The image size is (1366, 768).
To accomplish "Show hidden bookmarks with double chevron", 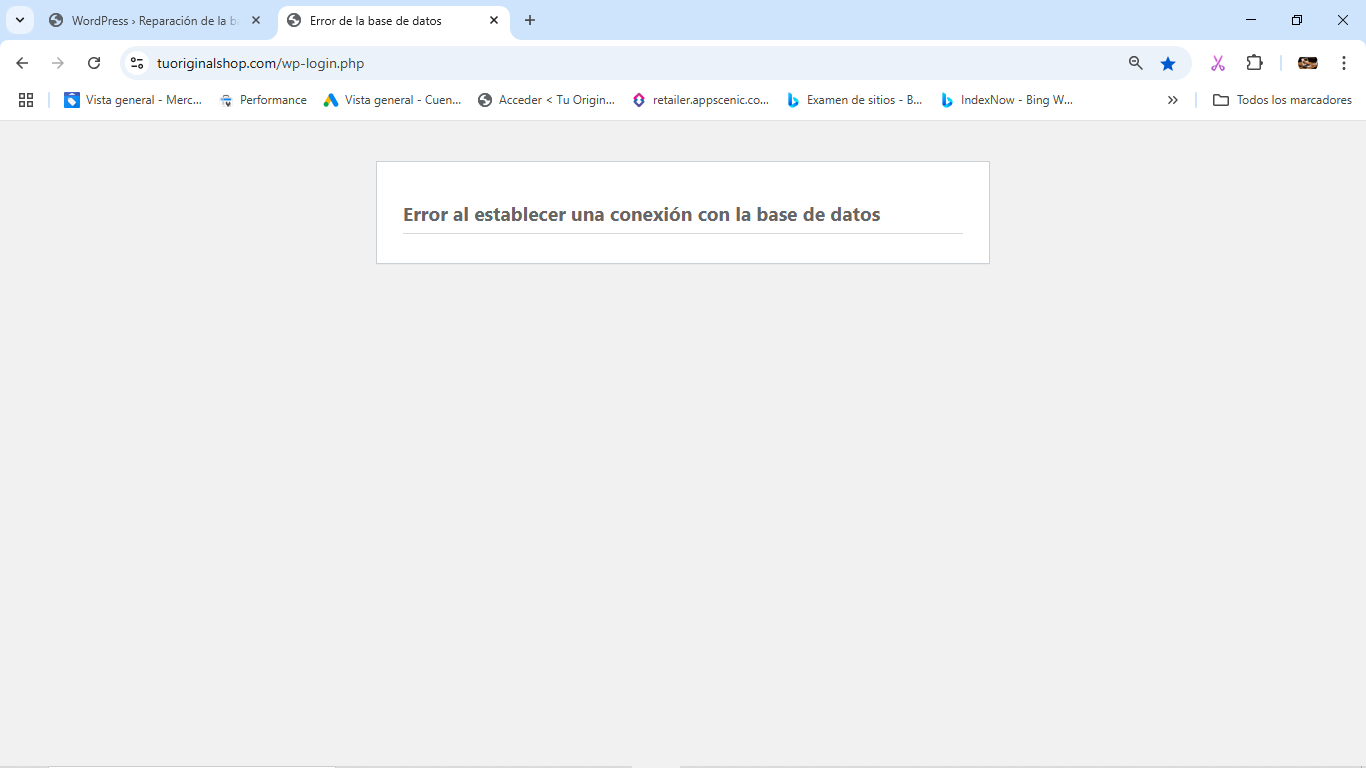I will 1173,100.
